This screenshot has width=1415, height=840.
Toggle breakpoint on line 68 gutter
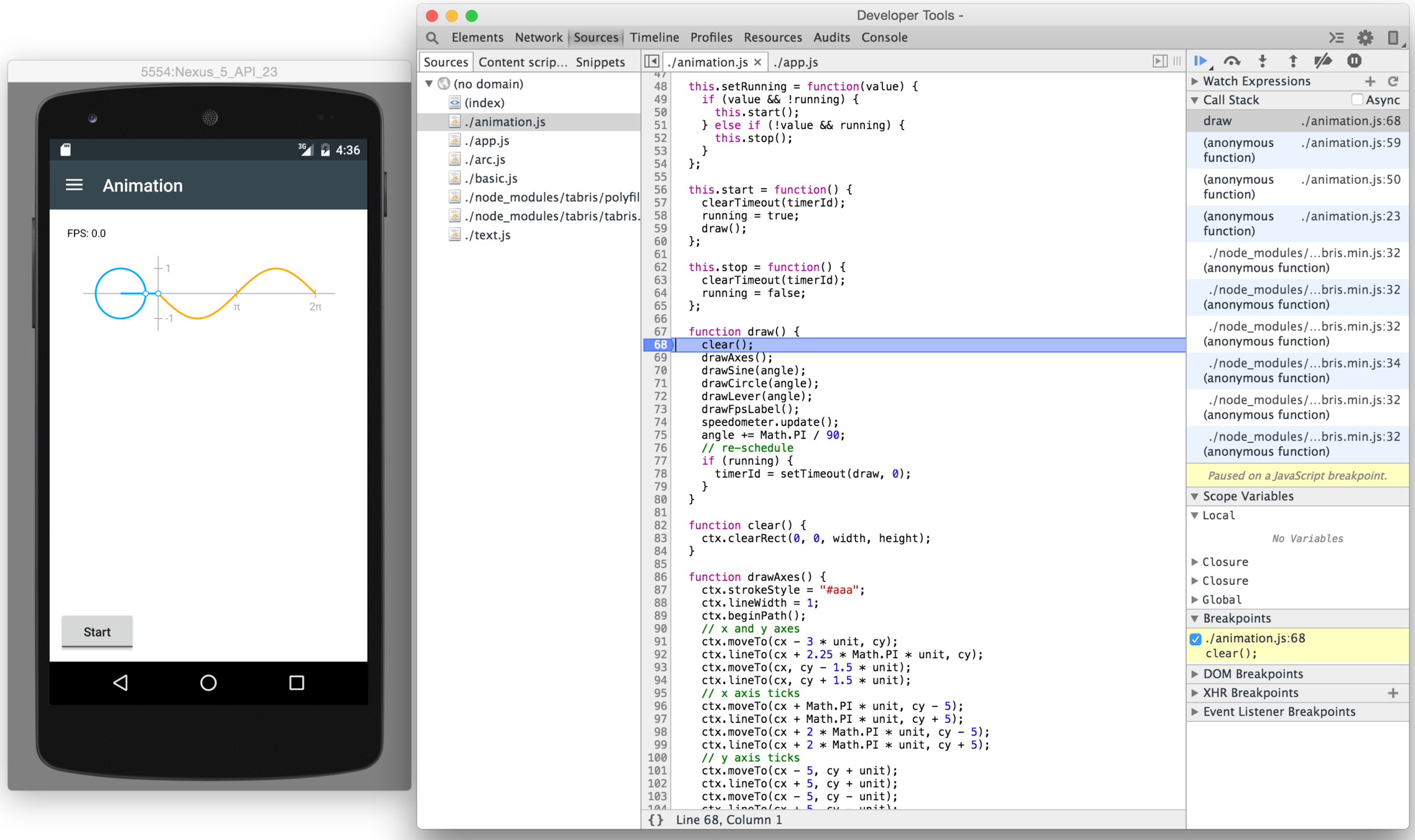(x=660, y=345)
